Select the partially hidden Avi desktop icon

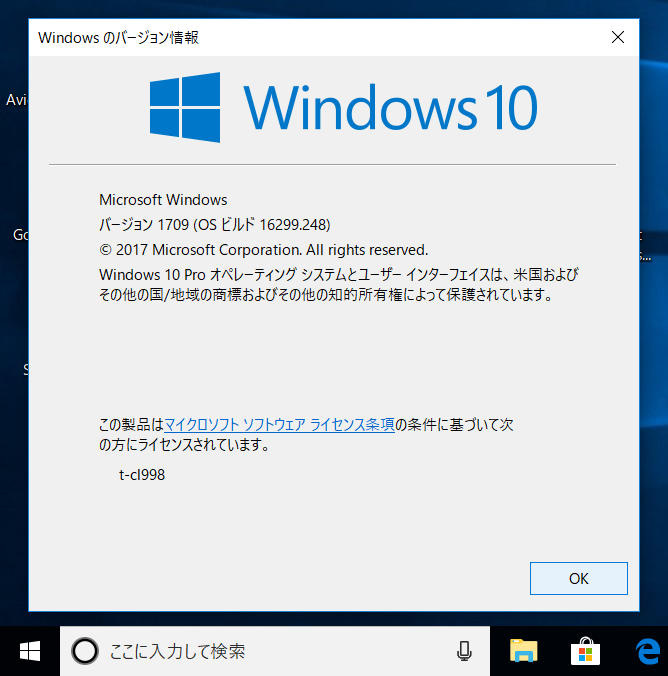(15, 99)
